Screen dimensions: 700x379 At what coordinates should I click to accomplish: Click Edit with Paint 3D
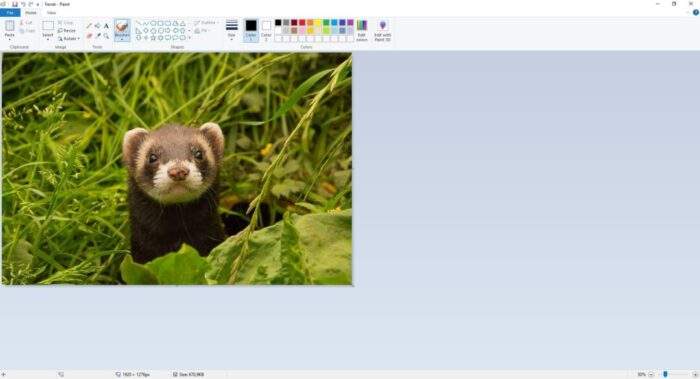383,30
